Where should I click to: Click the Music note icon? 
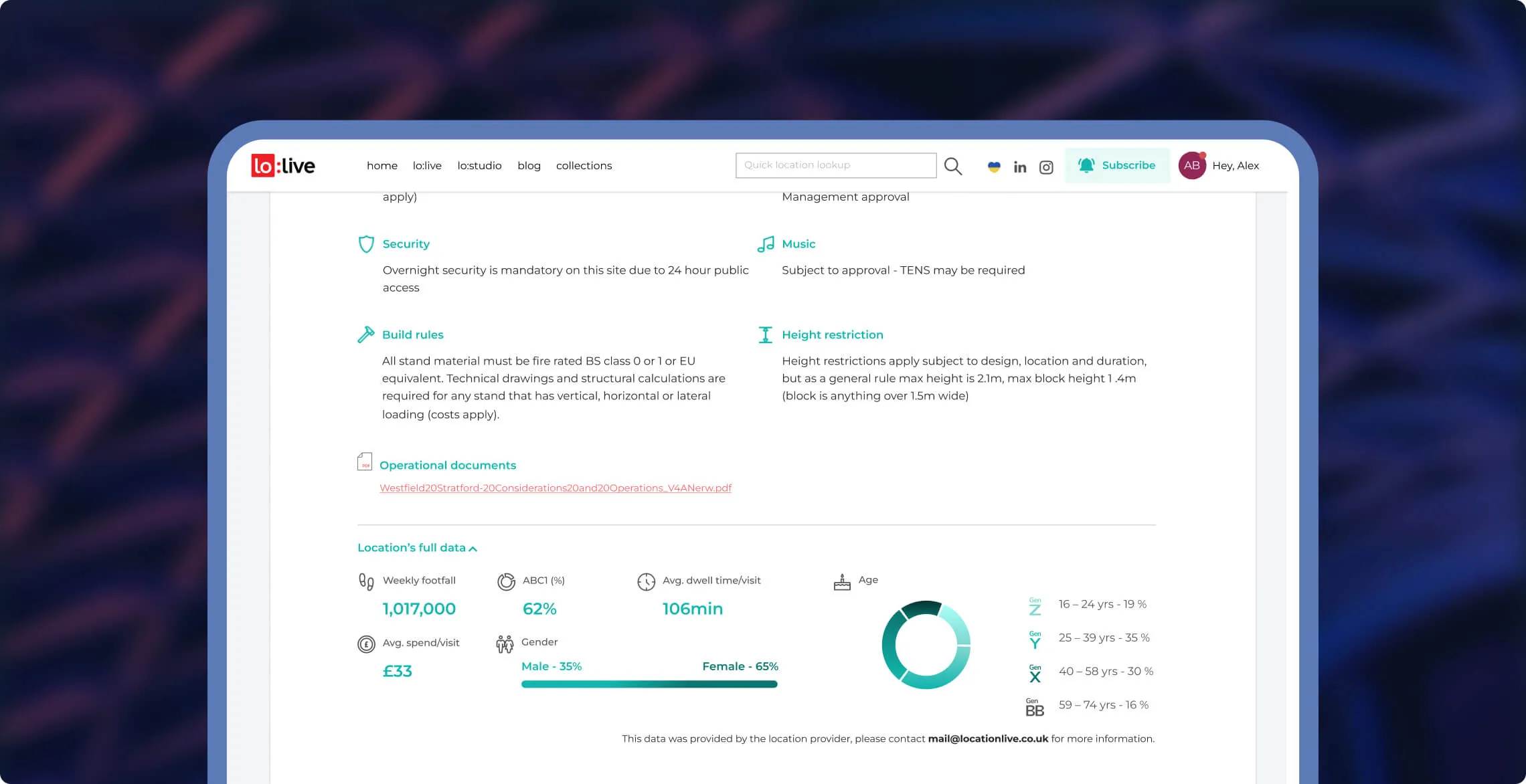pos(766,244)
